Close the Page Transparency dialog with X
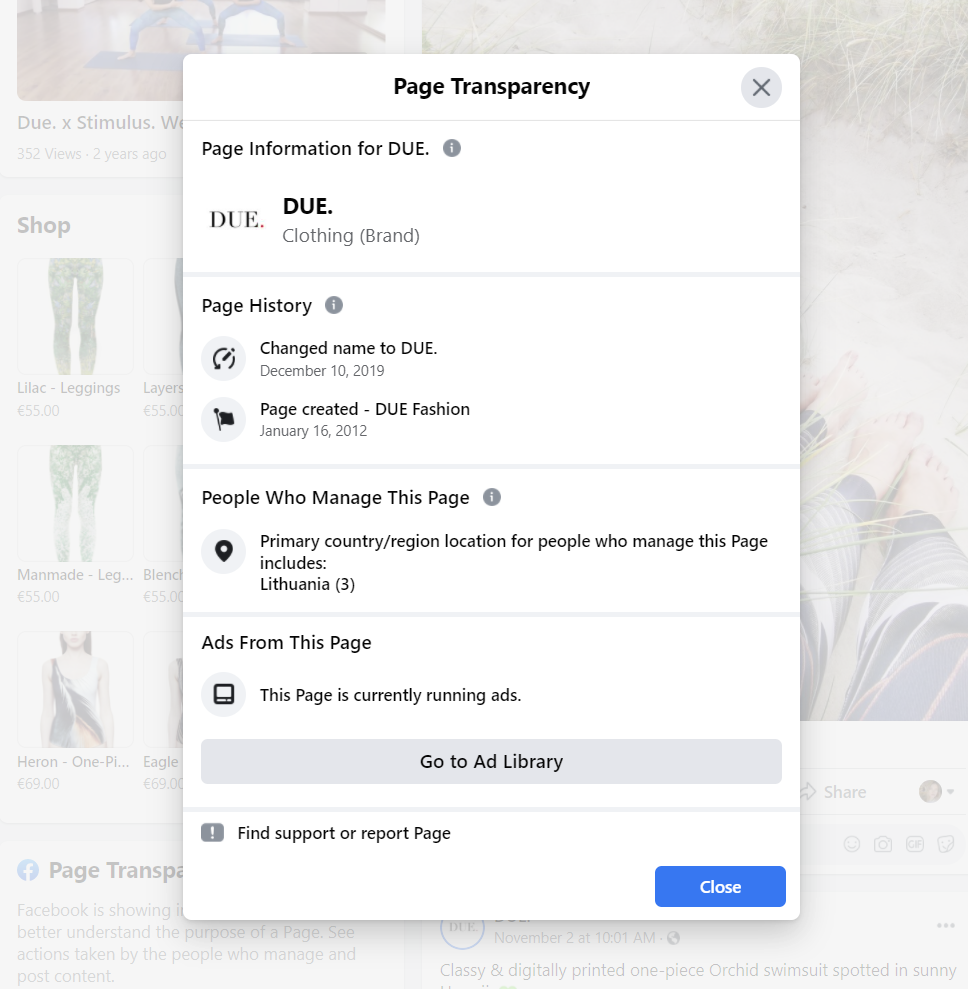Image resolution: width=968 pixels, height=989 pixels. point(761,88)
